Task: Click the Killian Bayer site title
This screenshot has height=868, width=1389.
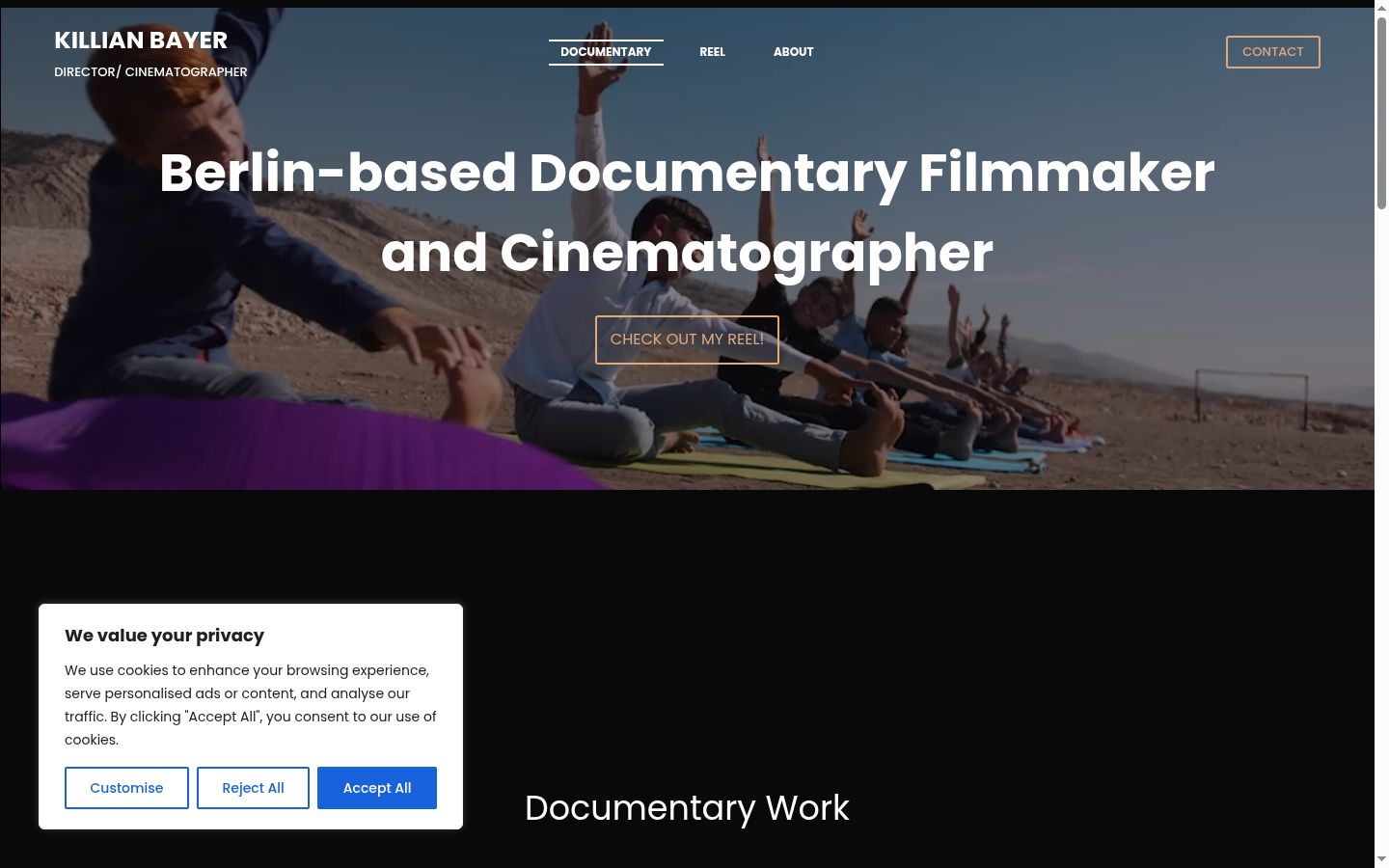Action: point(141,41)
